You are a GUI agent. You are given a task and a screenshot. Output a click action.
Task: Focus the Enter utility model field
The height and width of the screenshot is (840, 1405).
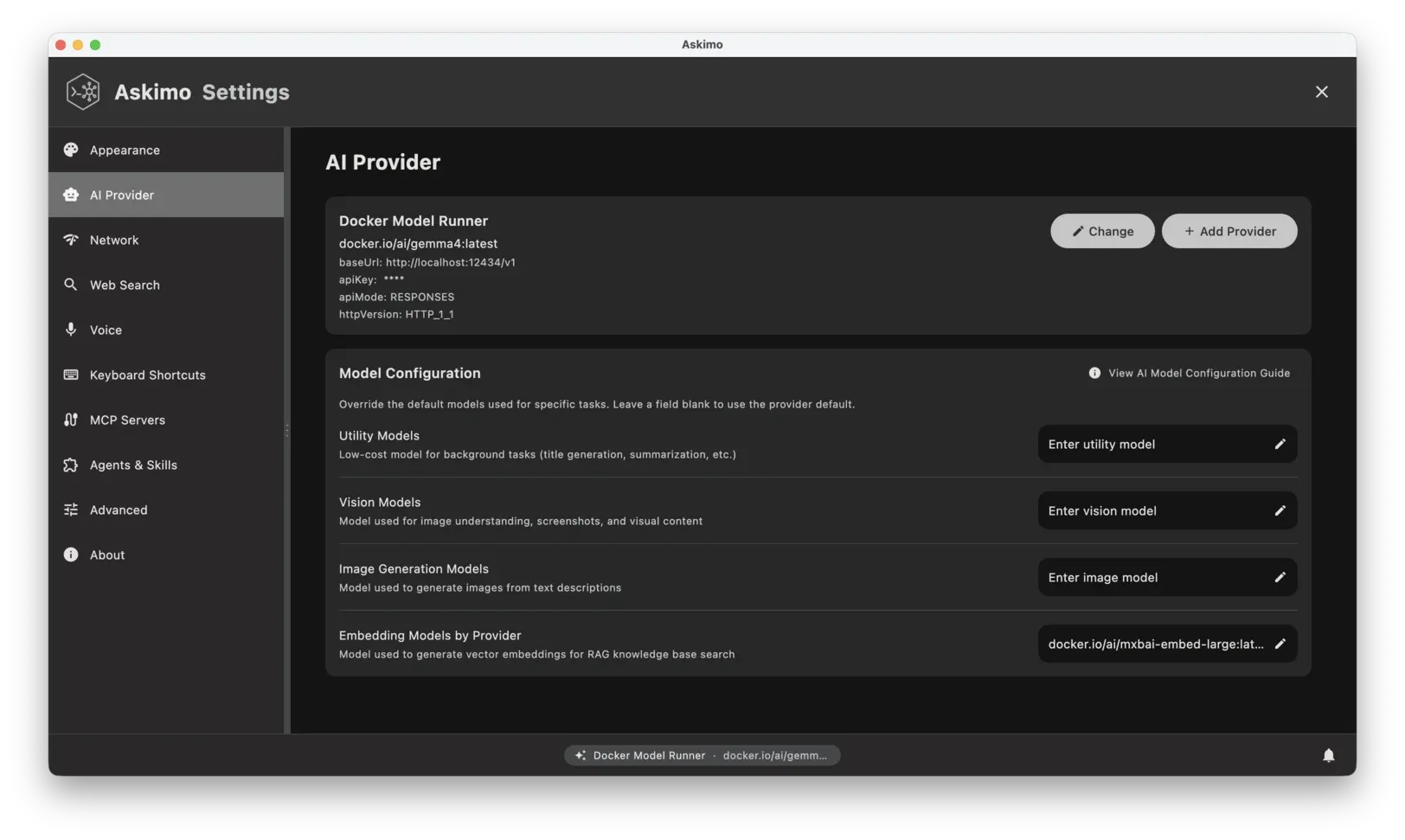coord(1167,444)
